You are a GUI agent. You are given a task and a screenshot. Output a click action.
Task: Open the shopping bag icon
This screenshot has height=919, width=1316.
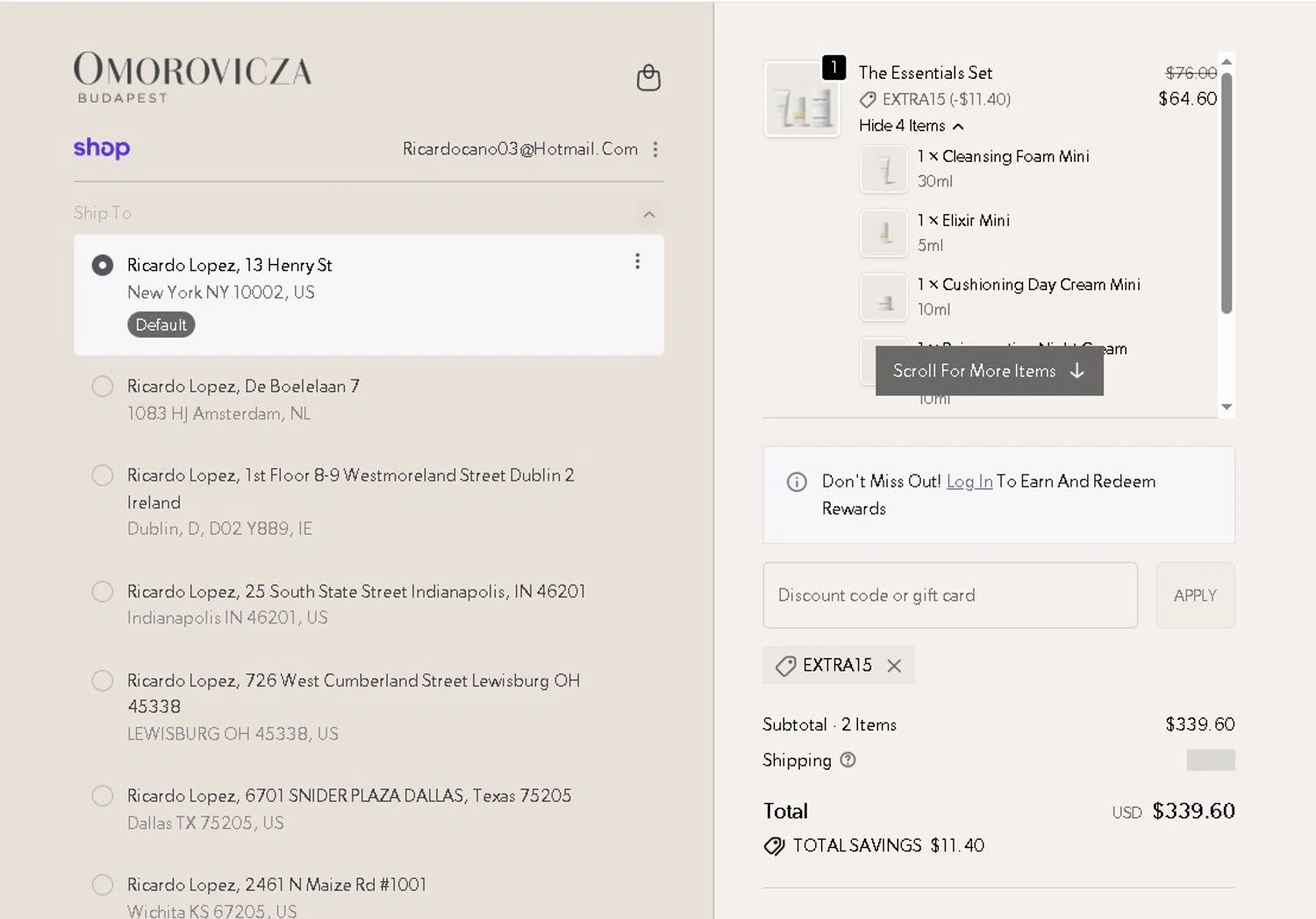(x=648, y=78)
